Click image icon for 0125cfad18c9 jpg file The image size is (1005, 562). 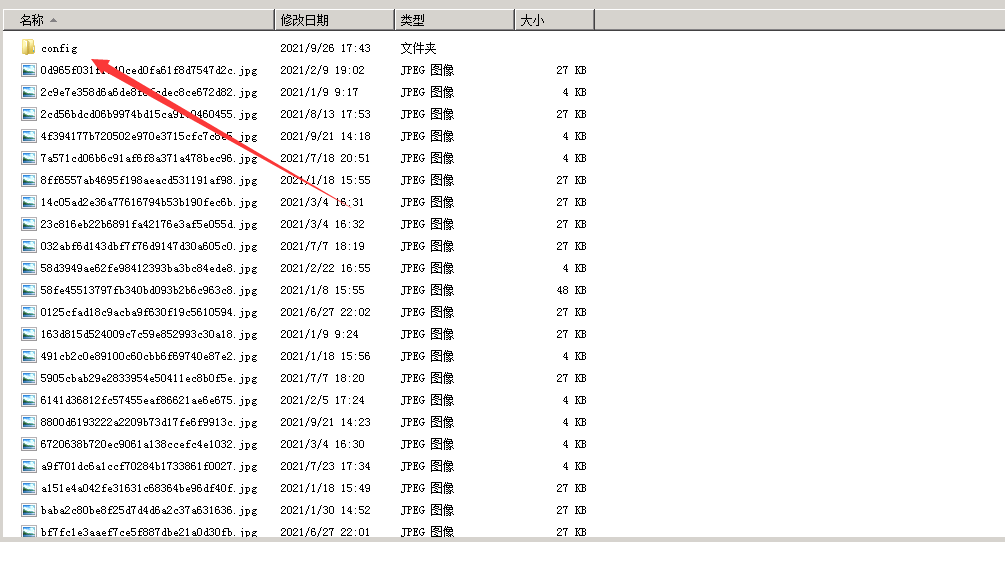pos(29,312)
